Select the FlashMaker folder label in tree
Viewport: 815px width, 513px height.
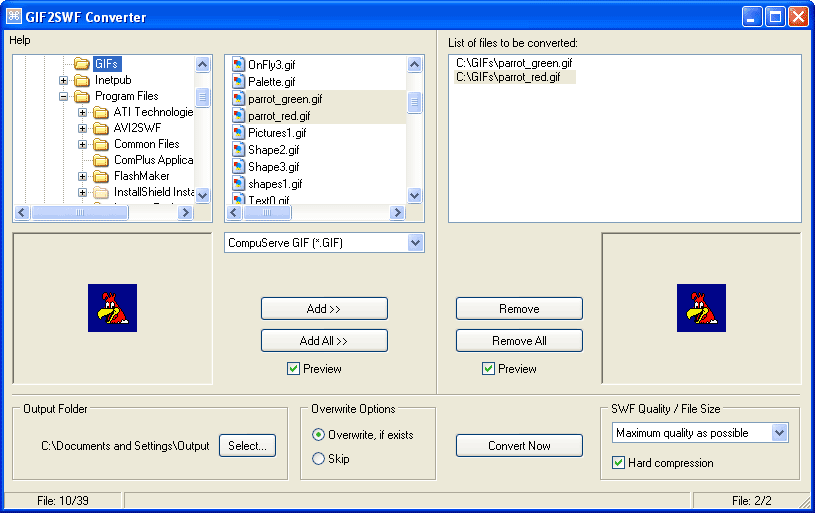141,176
